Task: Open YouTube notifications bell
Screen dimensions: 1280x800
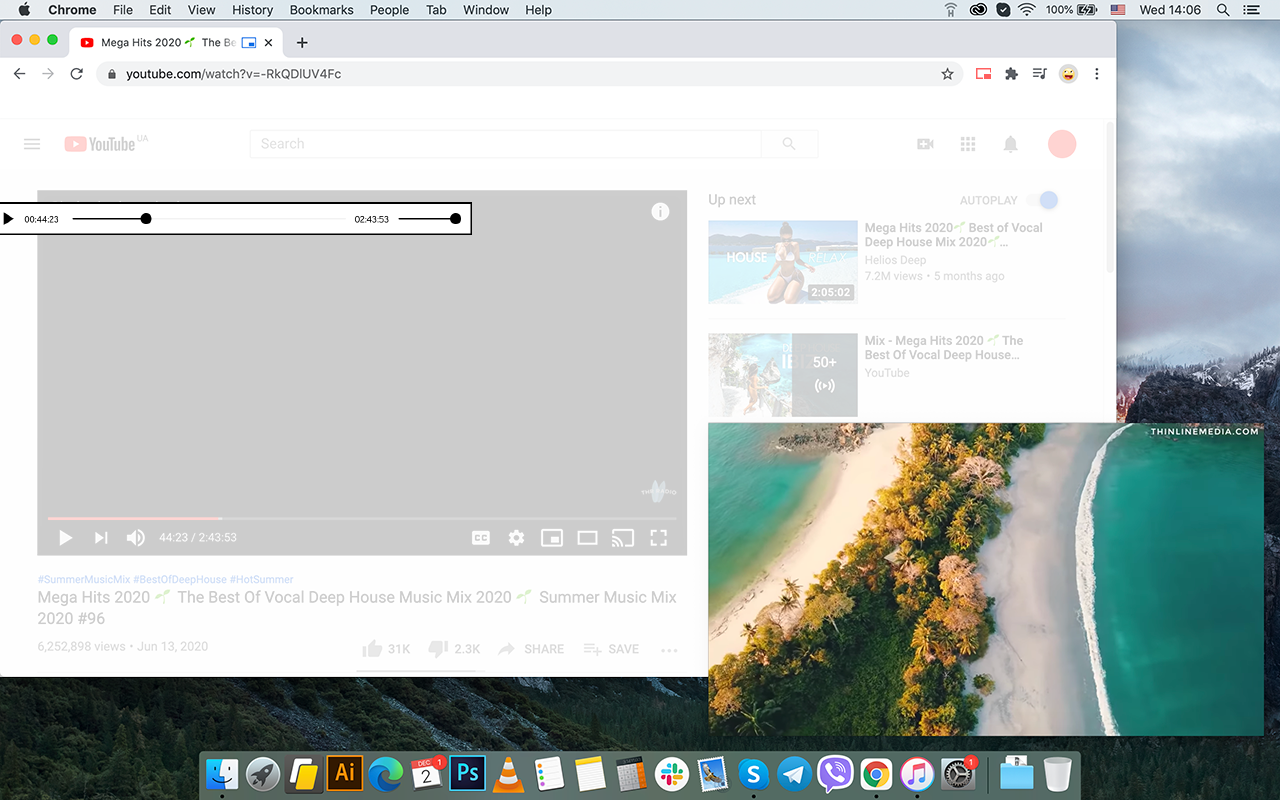Action: point(1010,144)
